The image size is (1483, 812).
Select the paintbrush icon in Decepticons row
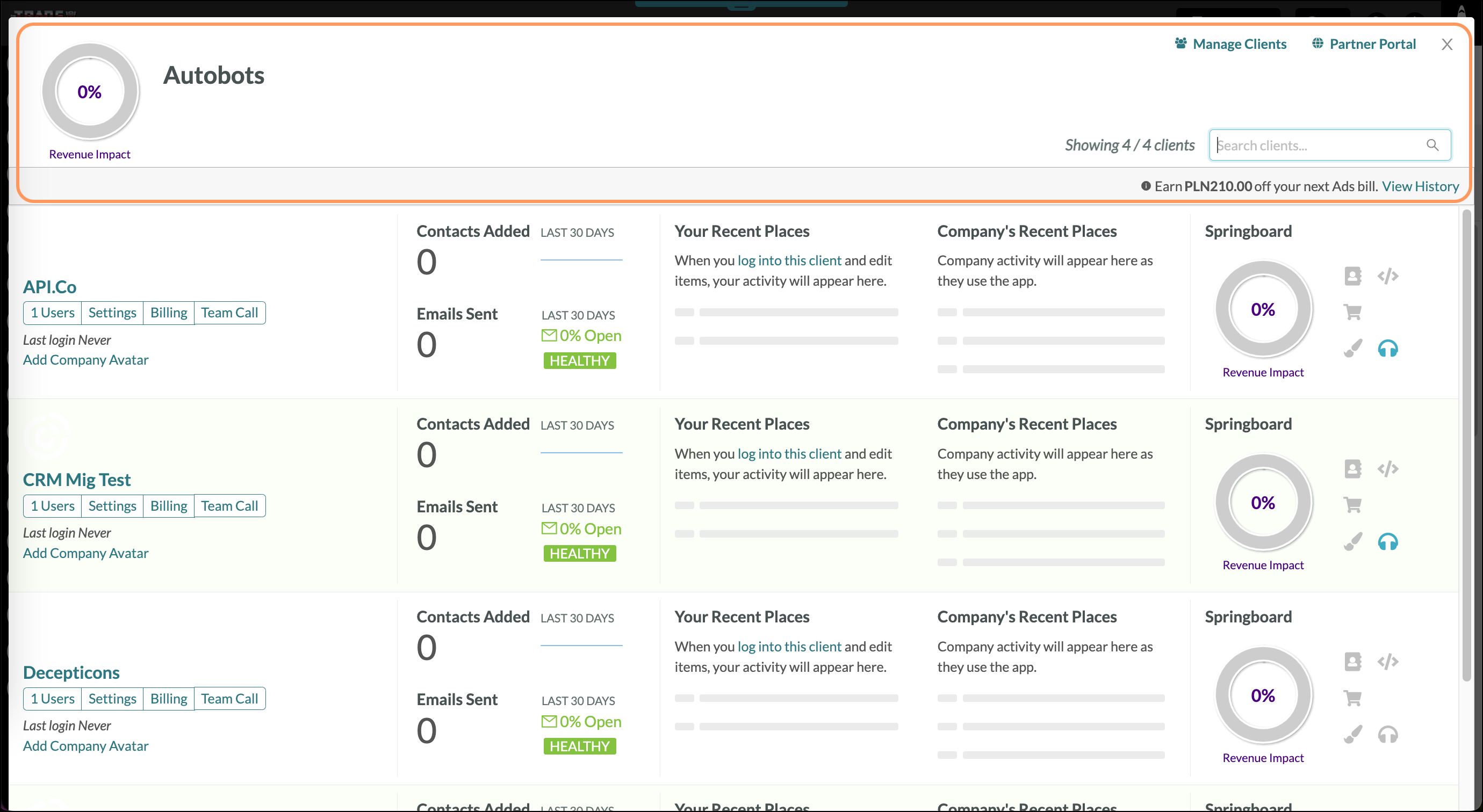click(1352, 734)
